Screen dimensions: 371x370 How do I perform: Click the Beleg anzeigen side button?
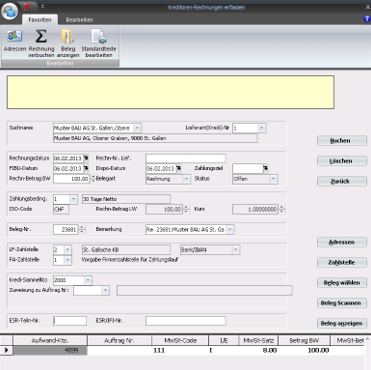[x=342, y=323]
